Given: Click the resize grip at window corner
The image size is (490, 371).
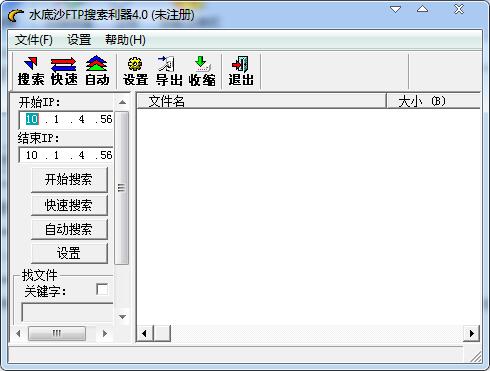Looking at the screenshot, I should point(476,357).
